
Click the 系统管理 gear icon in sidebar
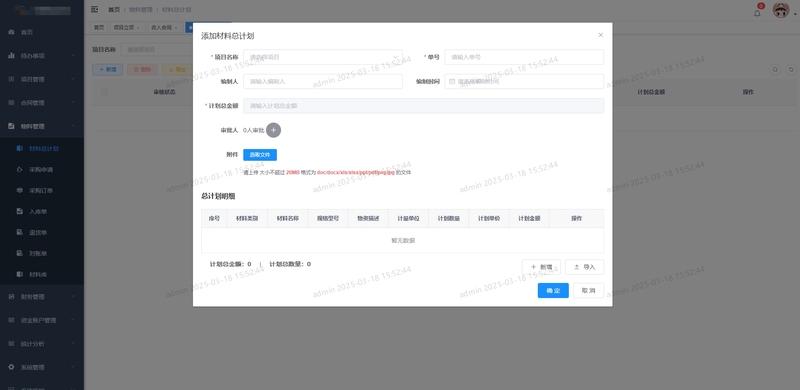(11, 367)
